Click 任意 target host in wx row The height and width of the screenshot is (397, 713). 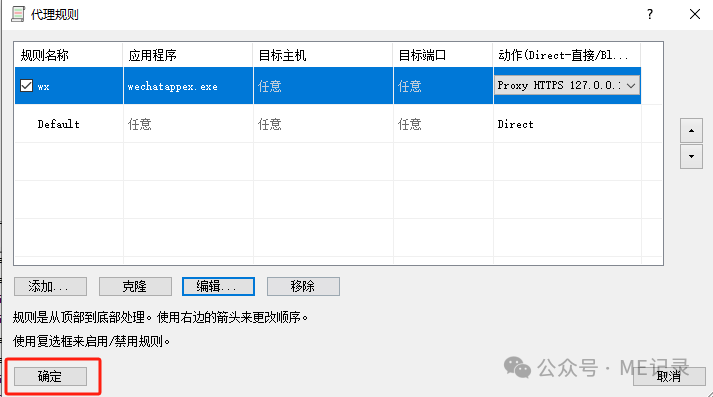pos(270,86)
